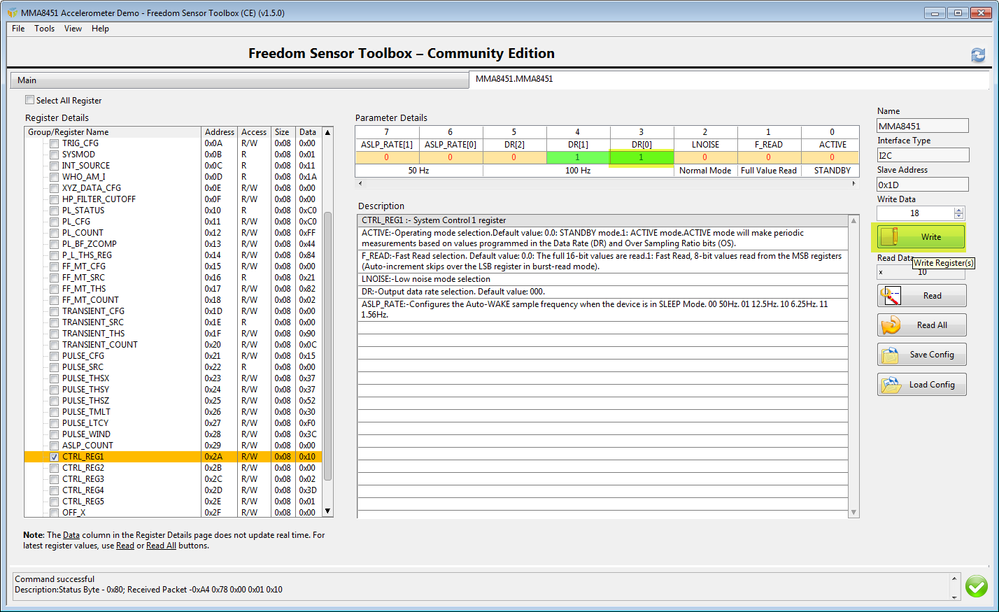Screen dimensions: 999x612
Task: Click the application icon in the title bar
Action: pos(13,13)
